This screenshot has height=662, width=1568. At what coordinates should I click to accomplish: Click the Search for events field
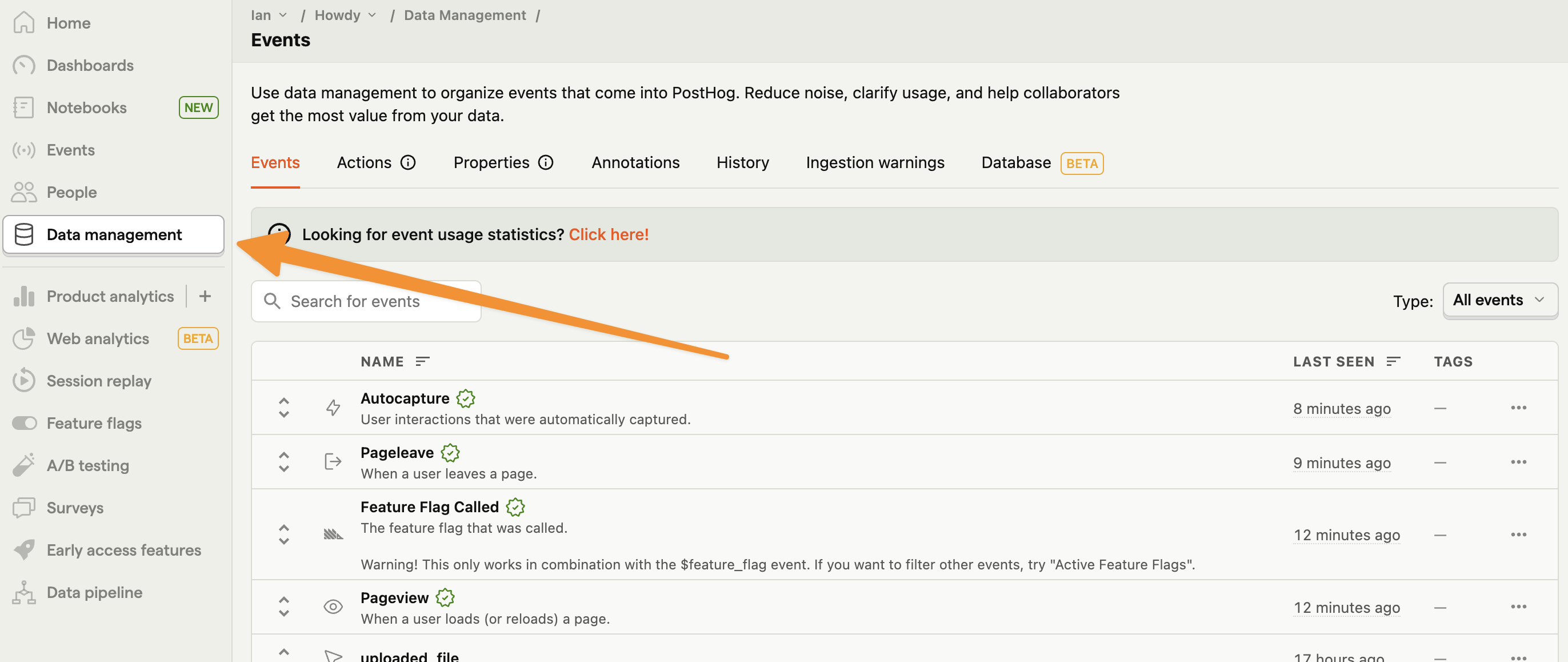click(366, 300)
